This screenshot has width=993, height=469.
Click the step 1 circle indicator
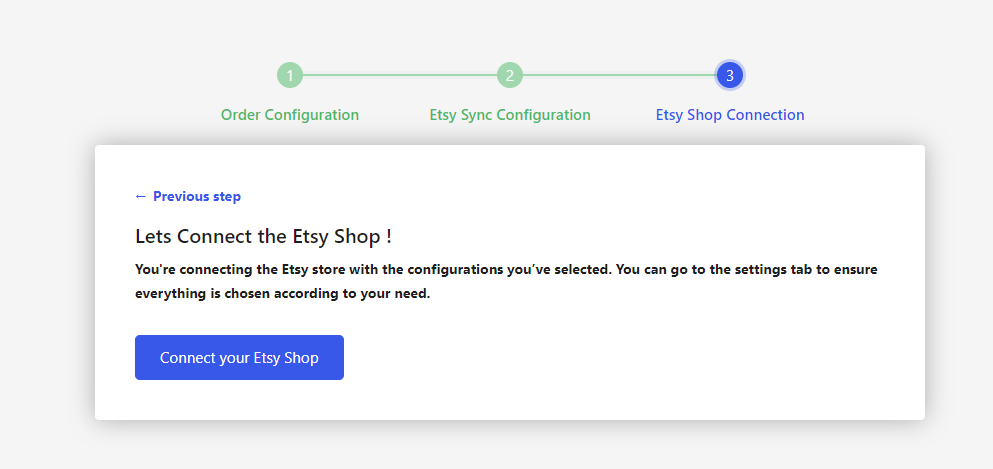(x=289, y=75)
